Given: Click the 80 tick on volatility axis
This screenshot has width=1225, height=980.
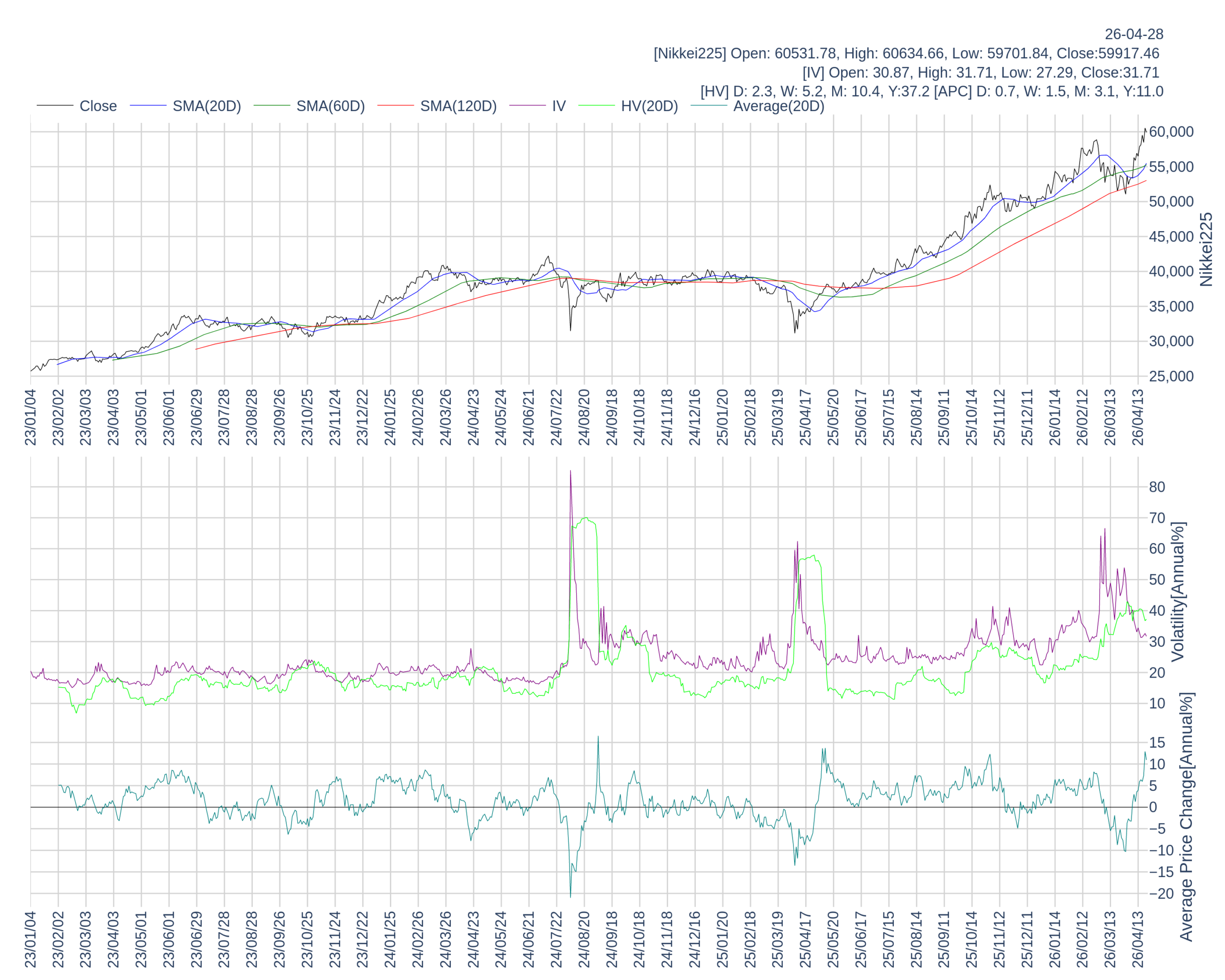Looking at the screenshot, I should point(1157,487).
